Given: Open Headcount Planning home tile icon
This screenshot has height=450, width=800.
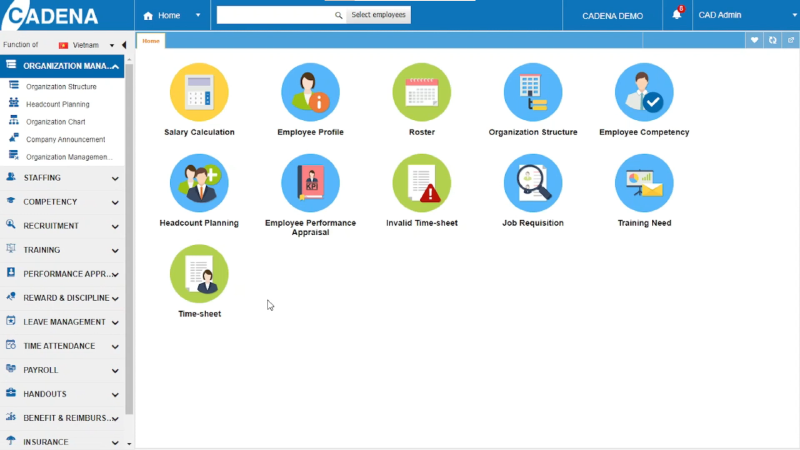Looking at the screenshot, I should pos(199,183).
